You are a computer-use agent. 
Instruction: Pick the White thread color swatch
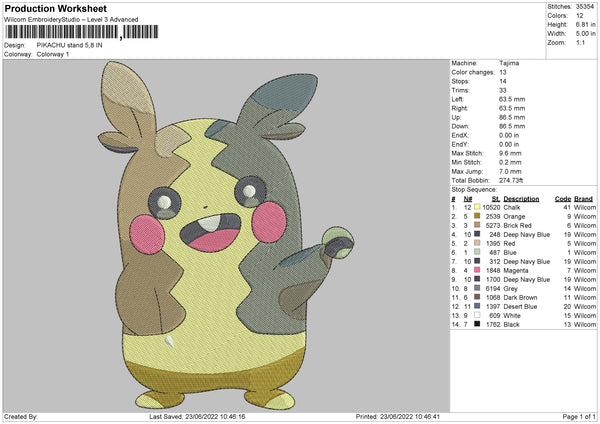[x=477, y=315]
